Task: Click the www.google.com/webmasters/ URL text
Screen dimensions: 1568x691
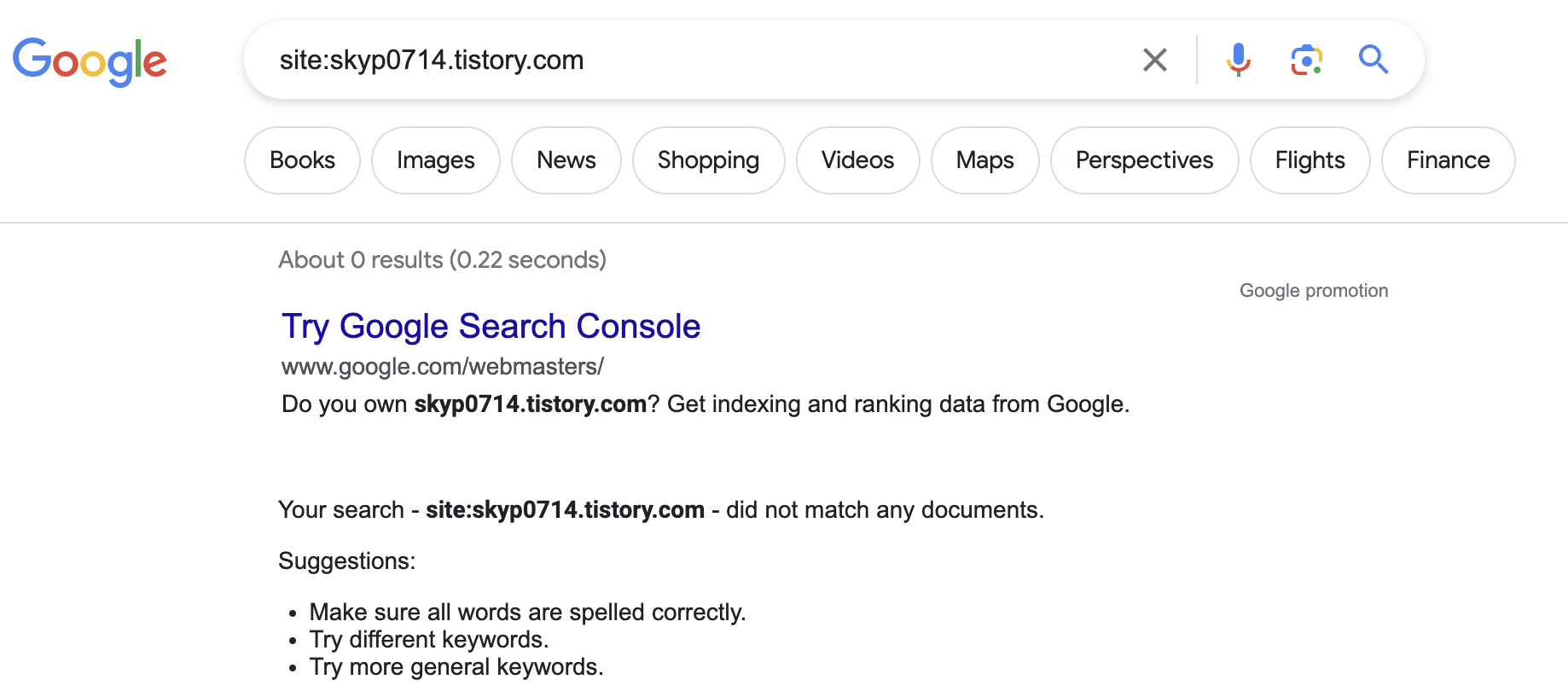Action: pyautogui.click(x=443, y=367)
